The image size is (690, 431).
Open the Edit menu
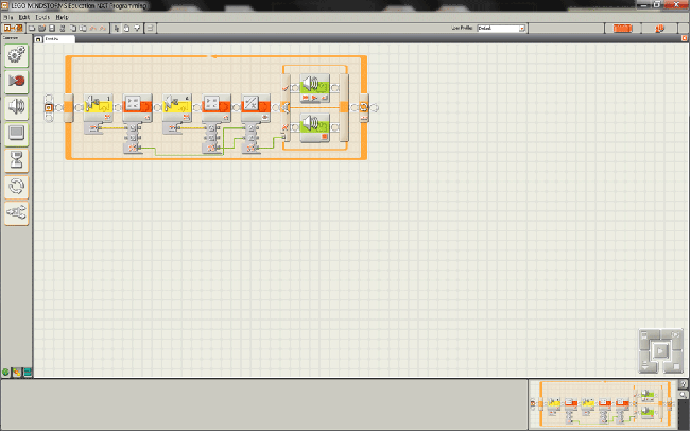(x=23, y=18)
